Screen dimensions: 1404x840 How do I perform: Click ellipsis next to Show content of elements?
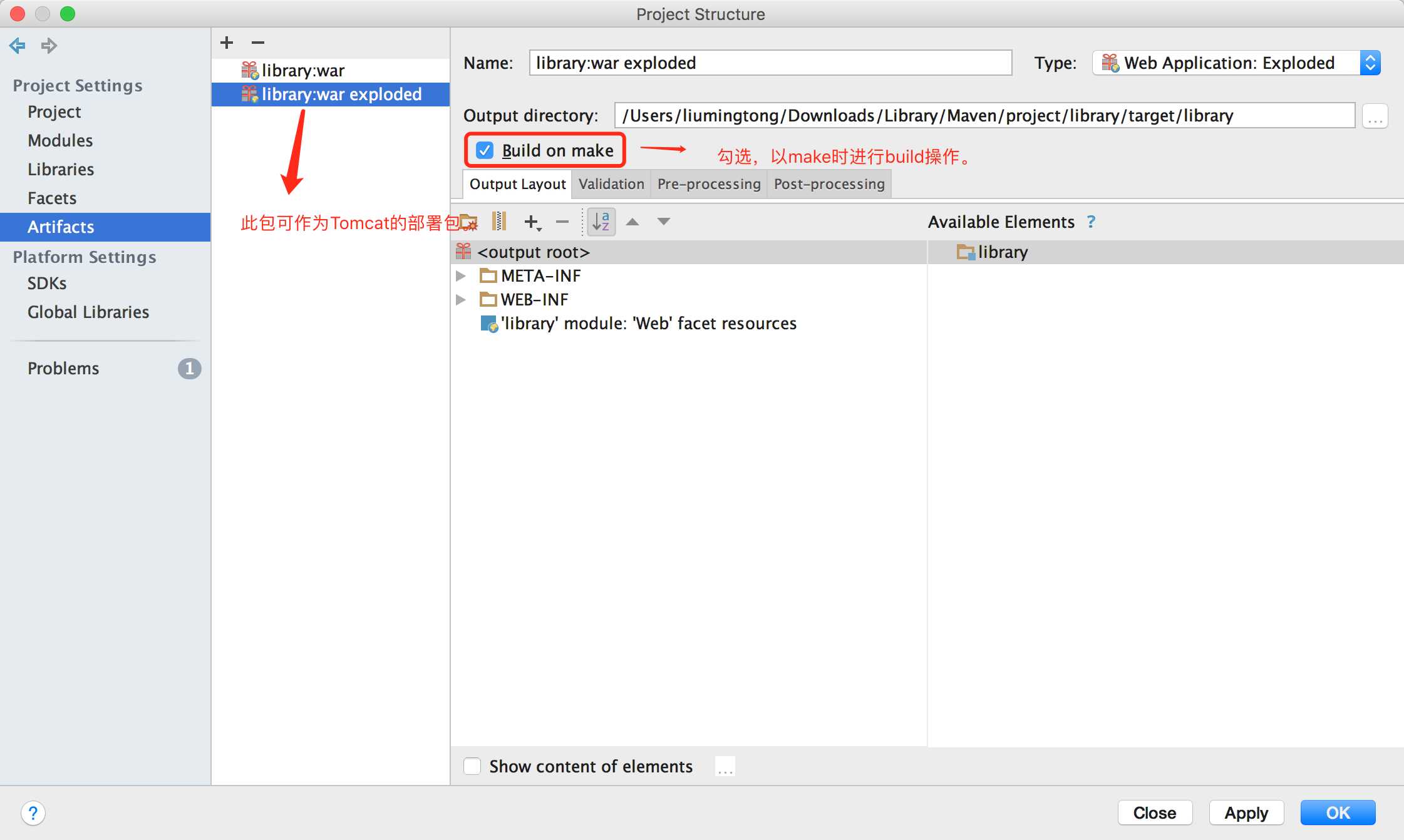click(725, 767)
